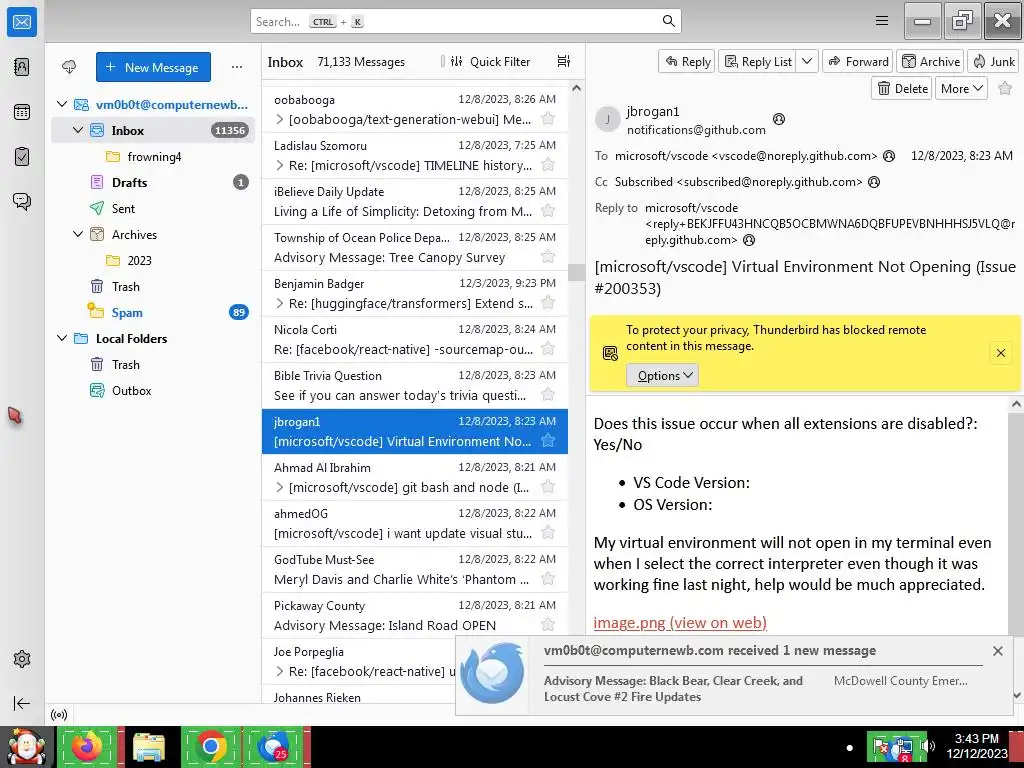
Task: Open the Drafts folder
Action: (153, 182)
